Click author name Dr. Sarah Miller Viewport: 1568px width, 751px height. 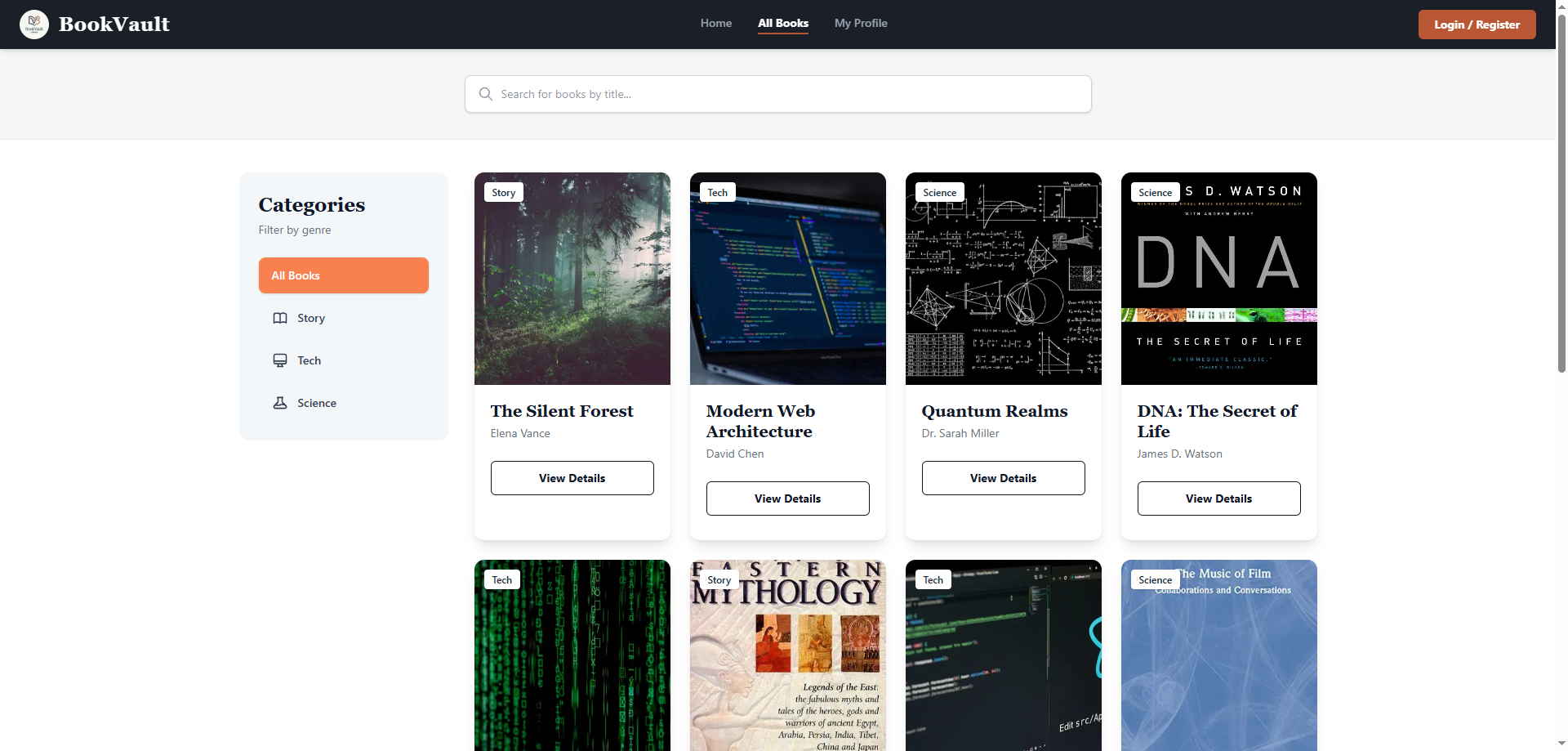960,433
